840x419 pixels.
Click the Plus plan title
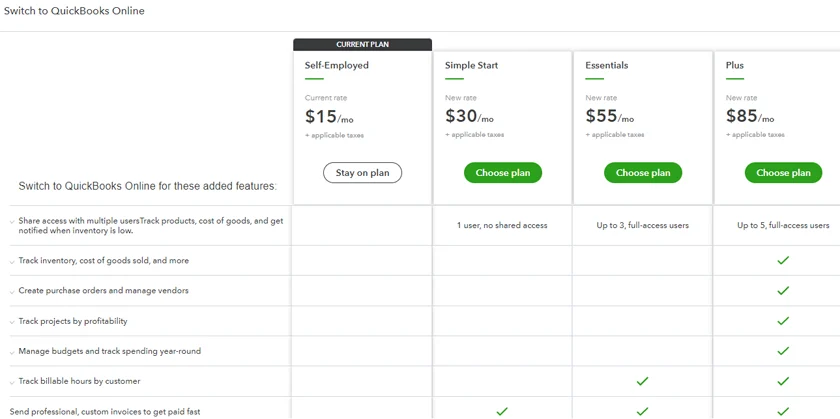click(x=734, y=65)
